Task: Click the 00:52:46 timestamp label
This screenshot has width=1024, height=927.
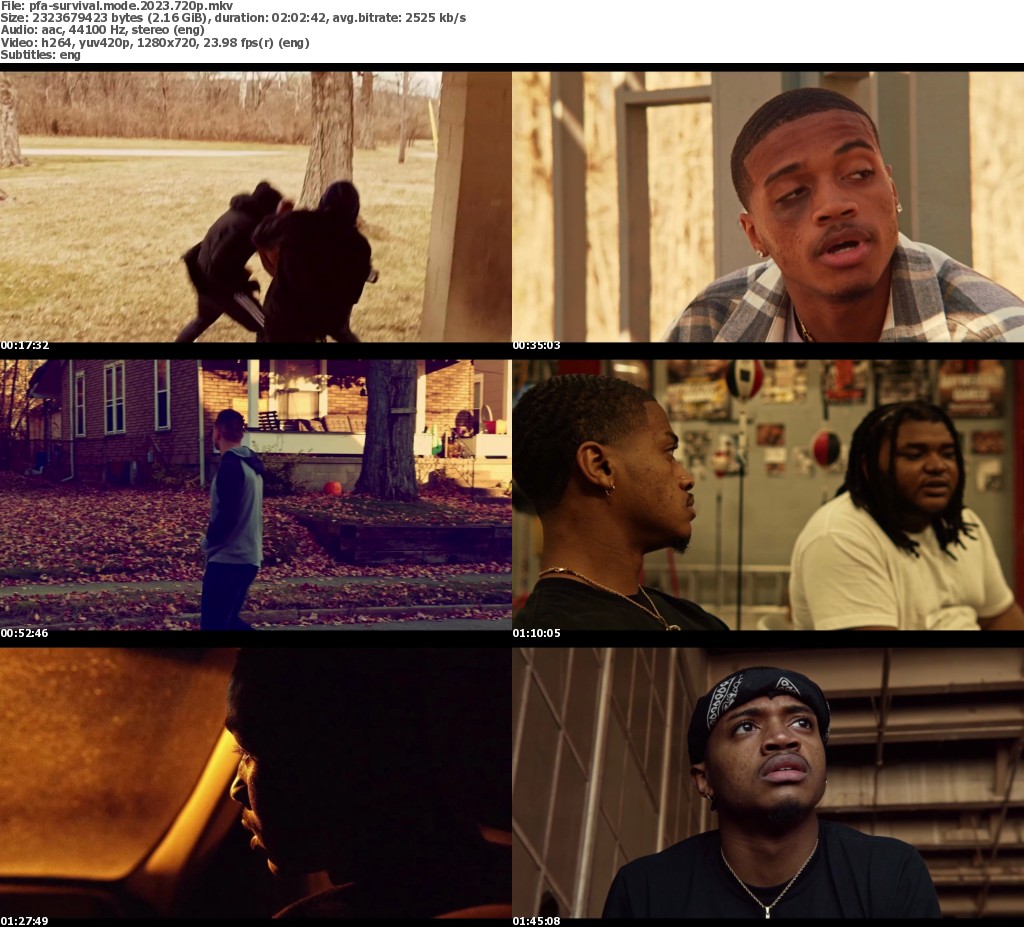Action: 25,633
